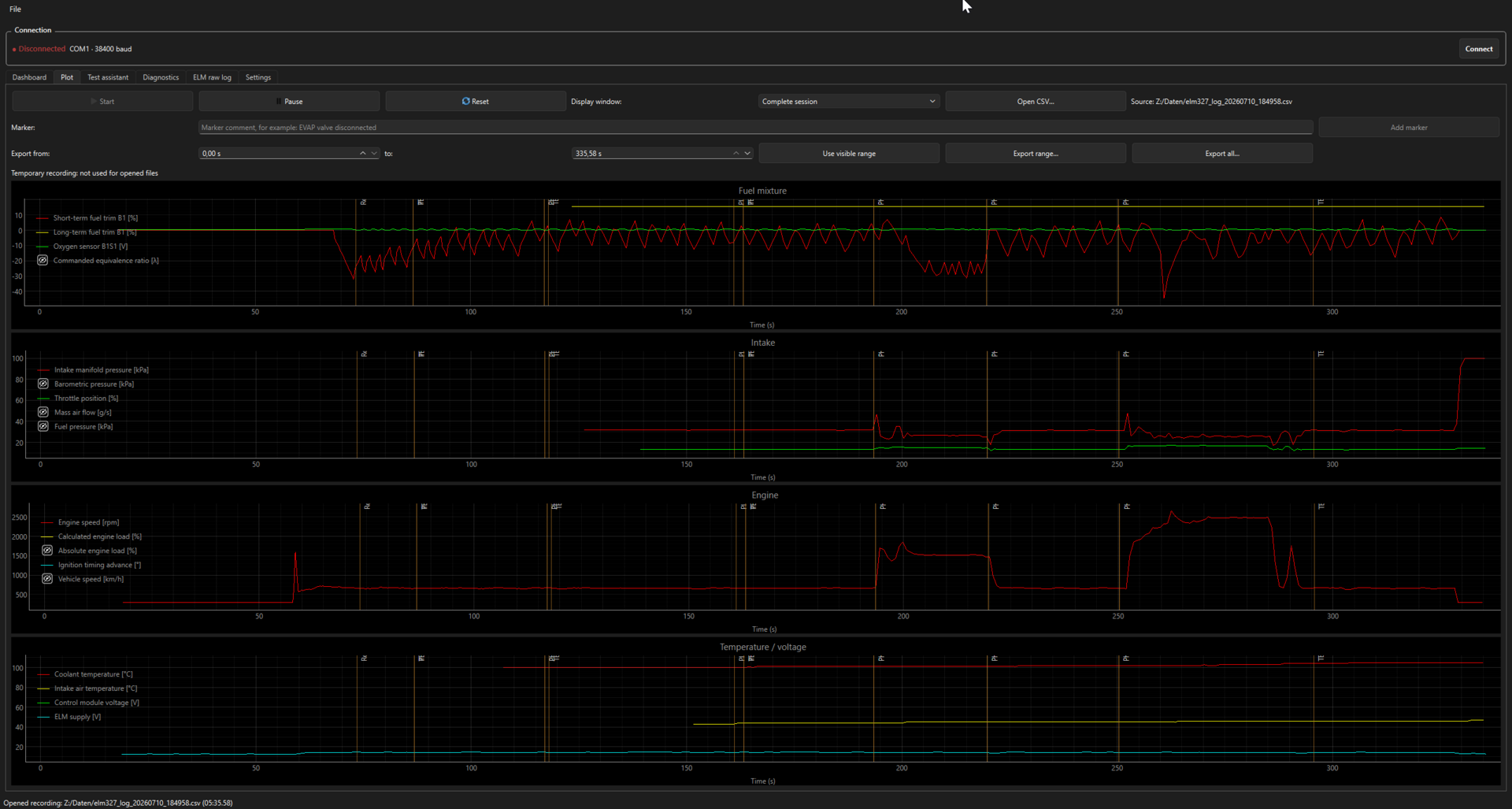The height and width of the screenshot is (809, 1512).
Task: Click the Reset button's circular arrow icon
Action: pyautogui.click(x=465, y=101)
